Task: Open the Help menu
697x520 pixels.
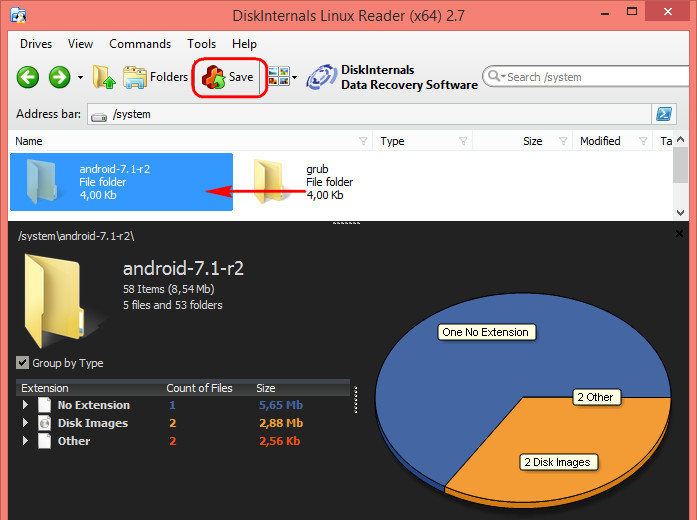Action: click(244, 44)
